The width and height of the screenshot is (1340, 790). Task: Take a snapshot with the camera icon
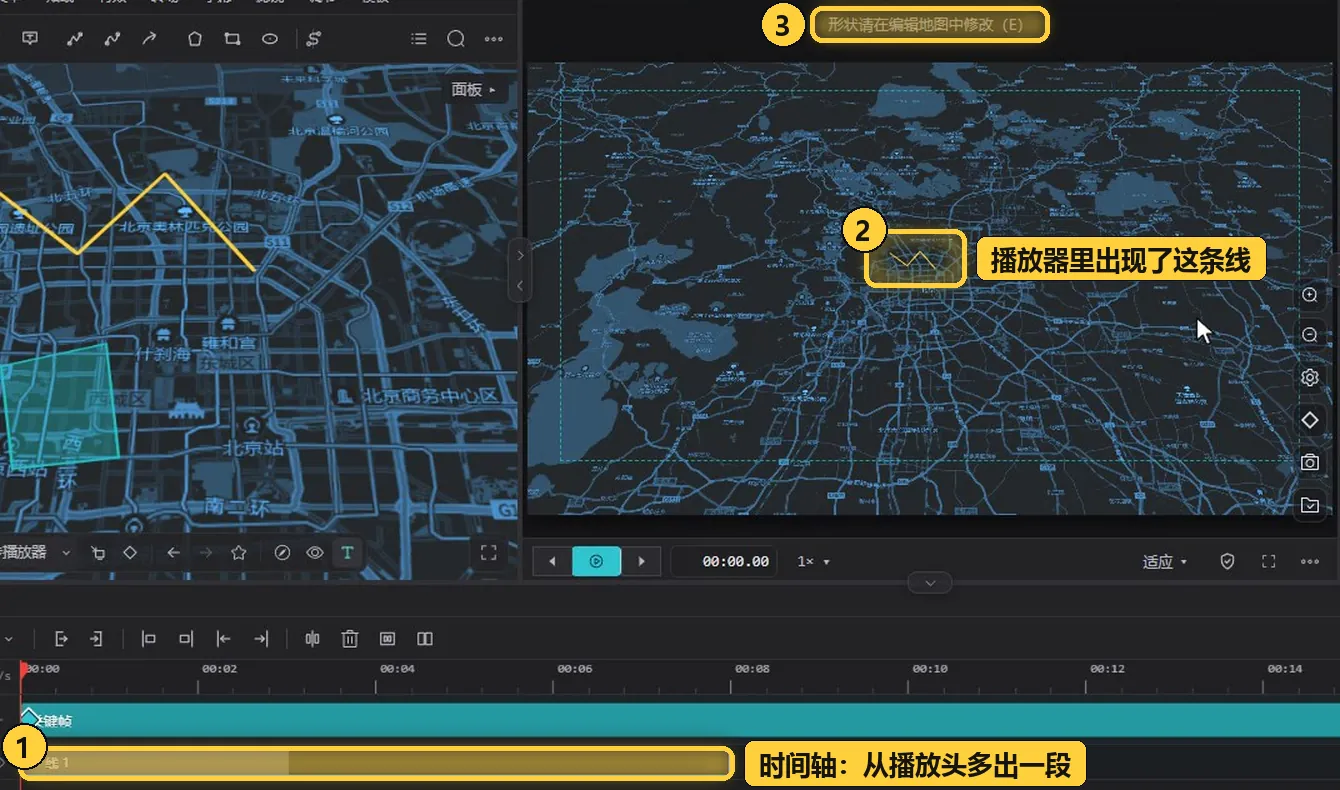point(1310,463)
